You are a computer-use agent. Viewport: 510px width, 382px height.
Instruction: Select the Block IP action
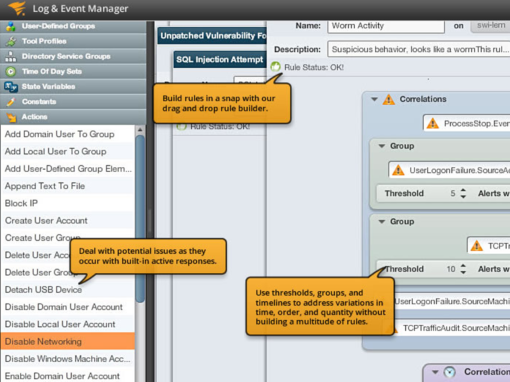[68, 203]
